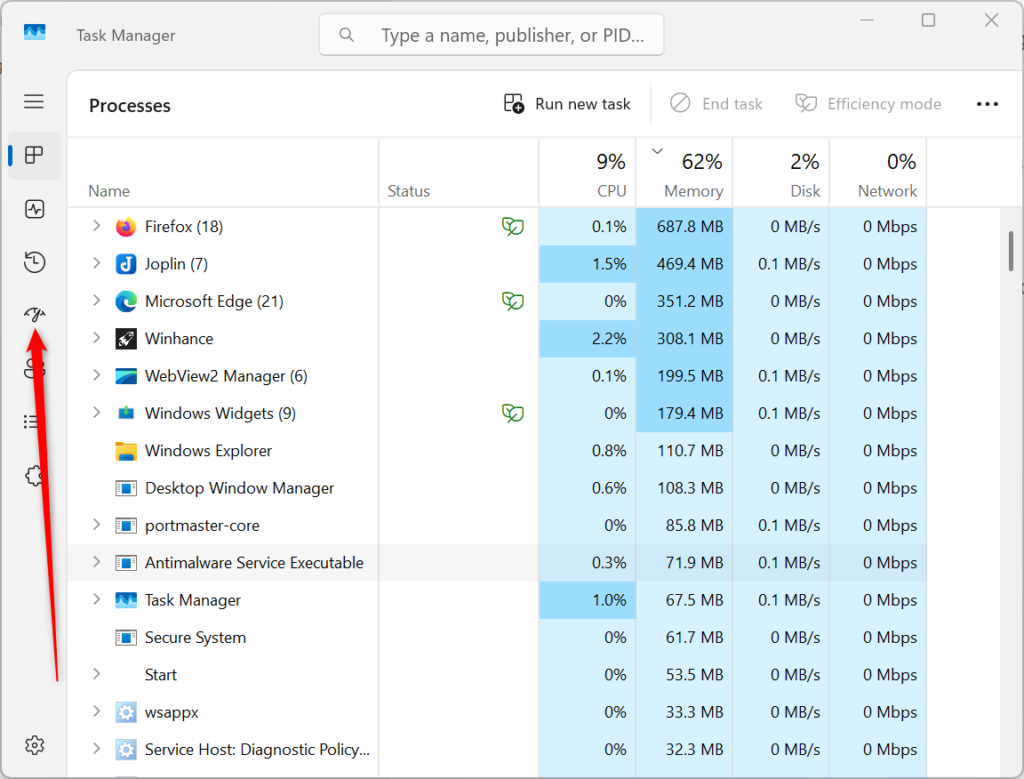Expand the Microsoft Edge process tree
Image resolution: width=1024 pixels, height=779 pixels.
point(95,301)
